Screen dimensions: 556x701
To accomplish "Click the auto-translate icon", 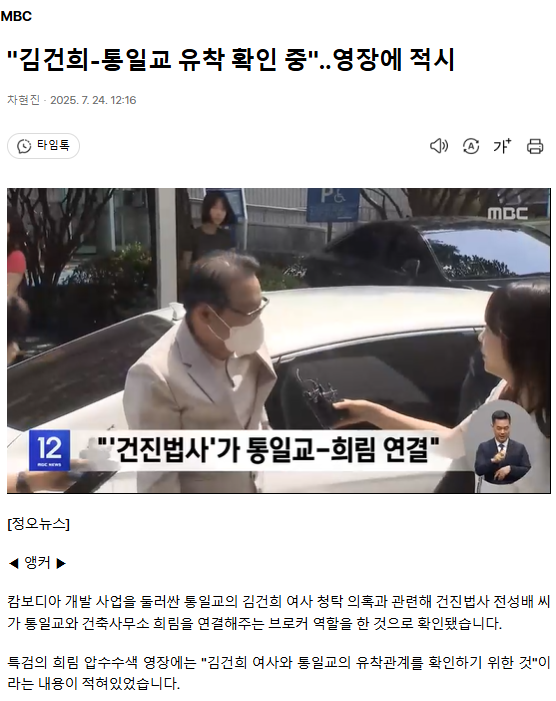I will [x=471, y=146].
